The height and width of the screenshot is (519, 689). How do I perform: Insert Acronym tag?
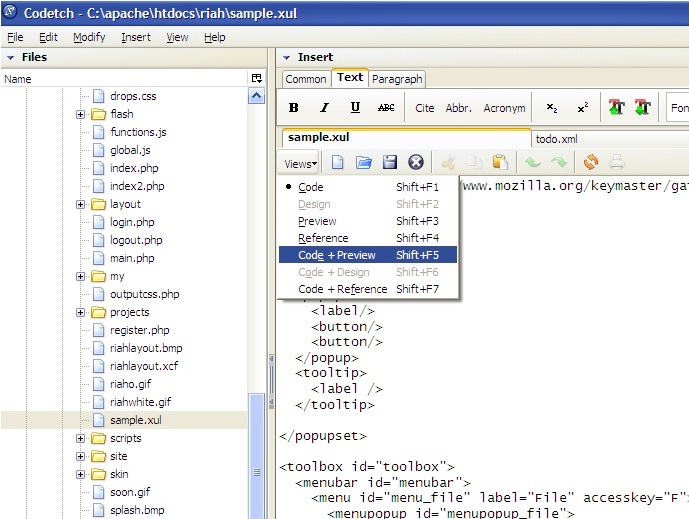tap(504, 108)
